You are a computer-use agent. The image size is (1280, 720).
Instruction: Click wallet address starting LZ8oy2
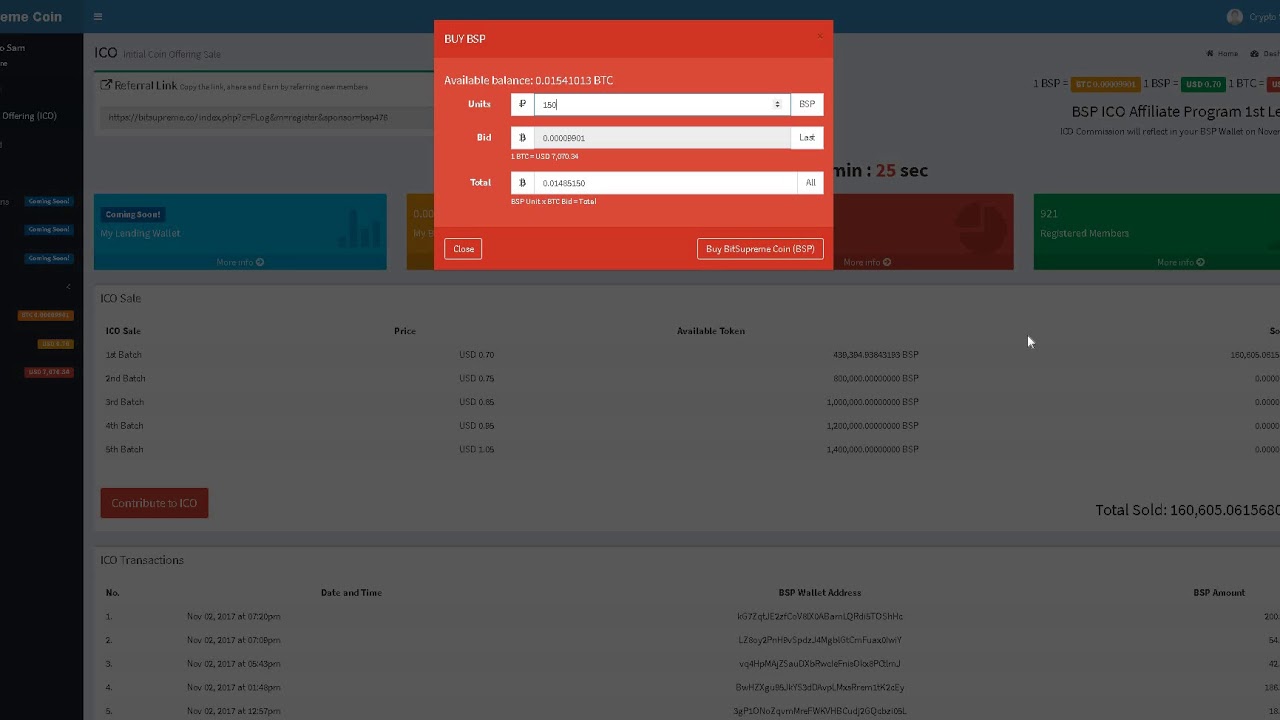(x=820, y=640)
